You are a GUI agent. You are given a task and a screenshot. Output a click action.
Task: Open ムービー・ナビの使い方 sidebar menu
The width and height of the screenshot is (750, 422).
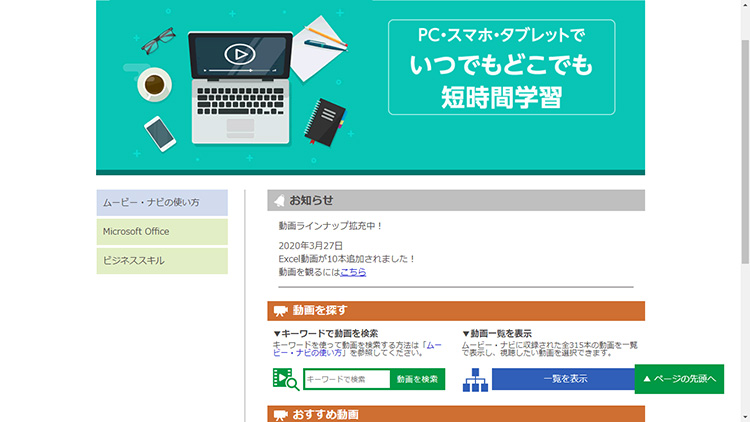pos(162,203)
